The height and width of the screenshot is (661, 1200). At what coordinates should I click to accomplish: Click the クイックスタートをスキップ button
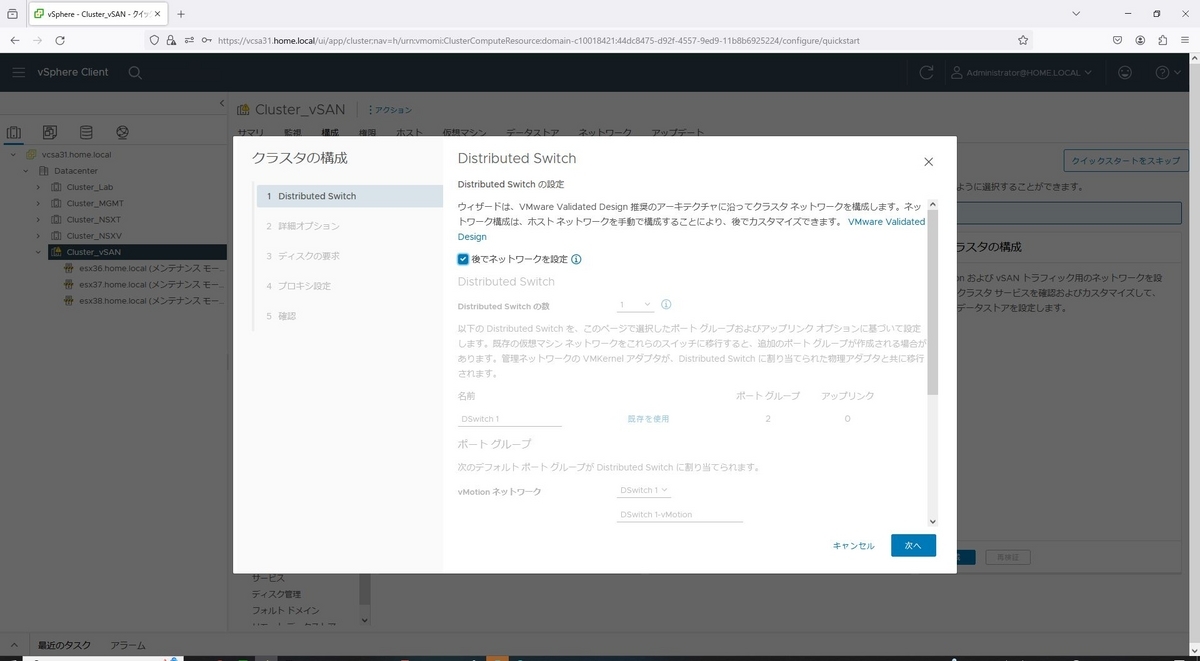tap(1125, 160)
